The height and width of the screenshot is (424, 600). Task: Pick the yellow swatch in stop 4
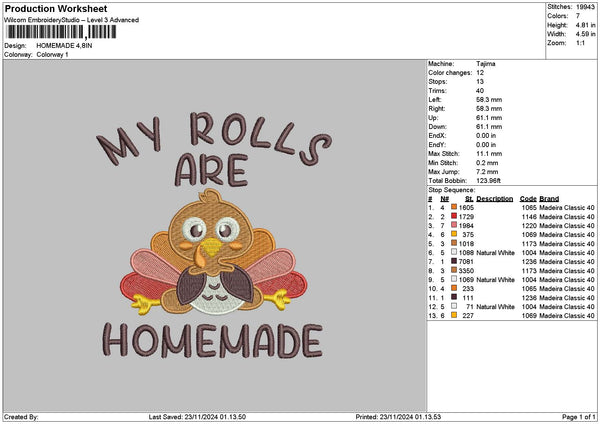[x=454, y=234]
